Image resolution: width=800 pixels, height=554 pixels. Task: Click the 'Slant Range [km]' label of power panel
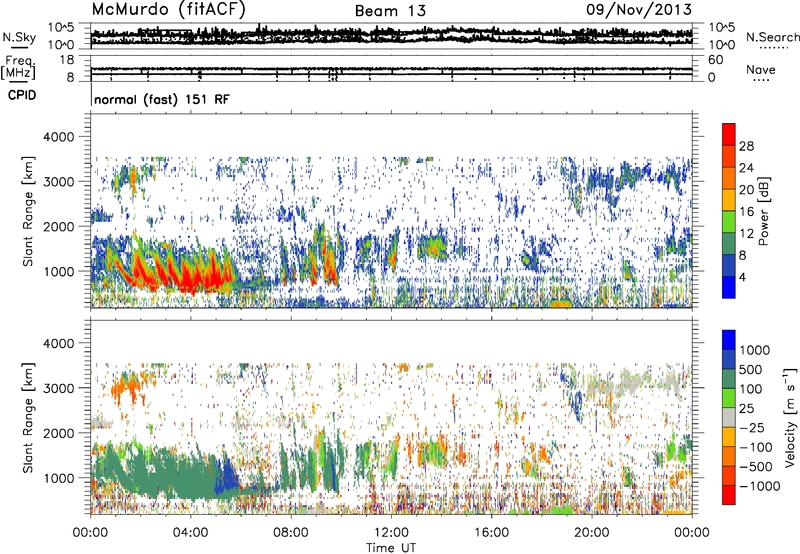point(28,211)
